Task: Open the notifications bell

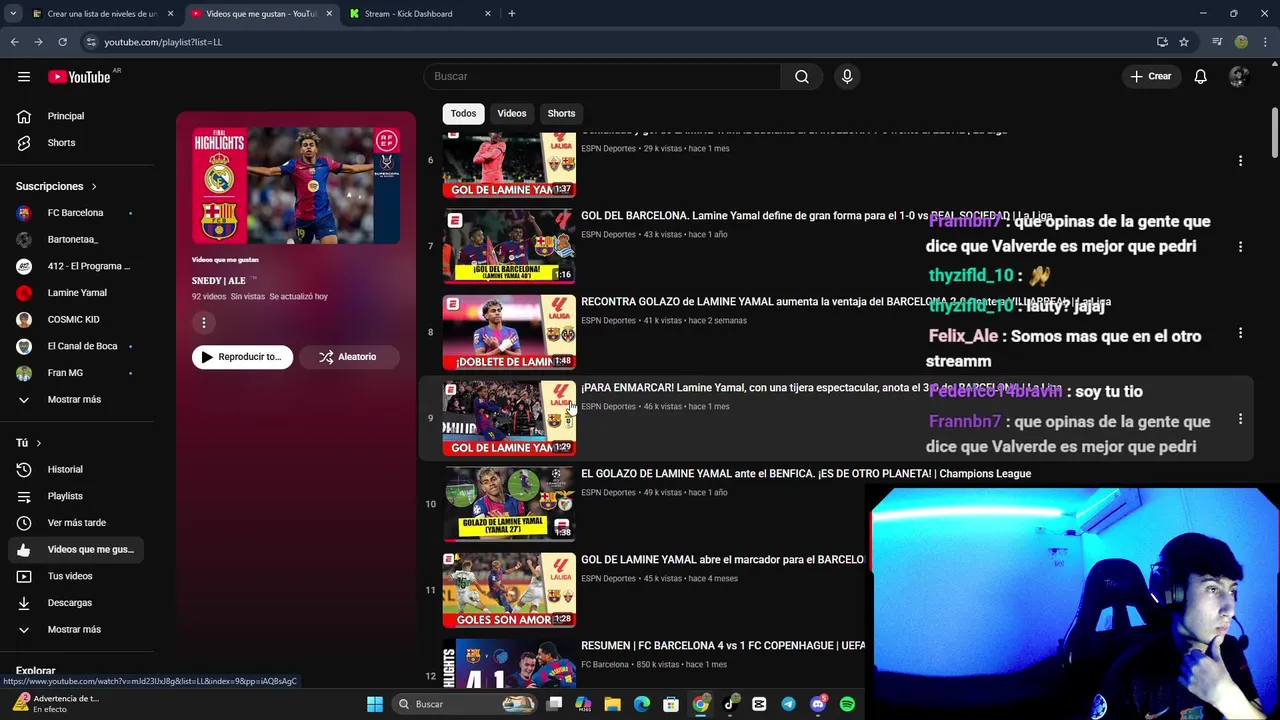Action: pos(1201,76)
